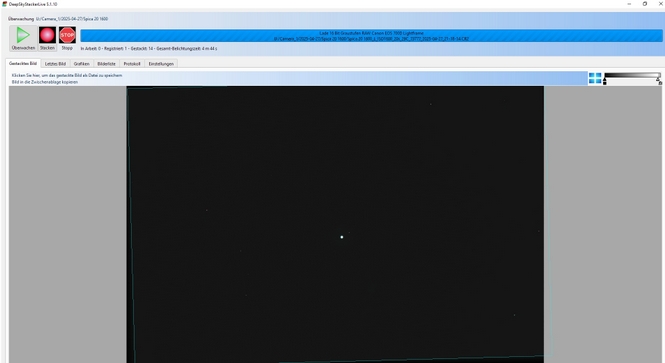Image resolution: width=665 pixels, height=363 pixels.
Task: Click the DeepSkyStackerLive title bar app icon
Action: tap(4, 4)
